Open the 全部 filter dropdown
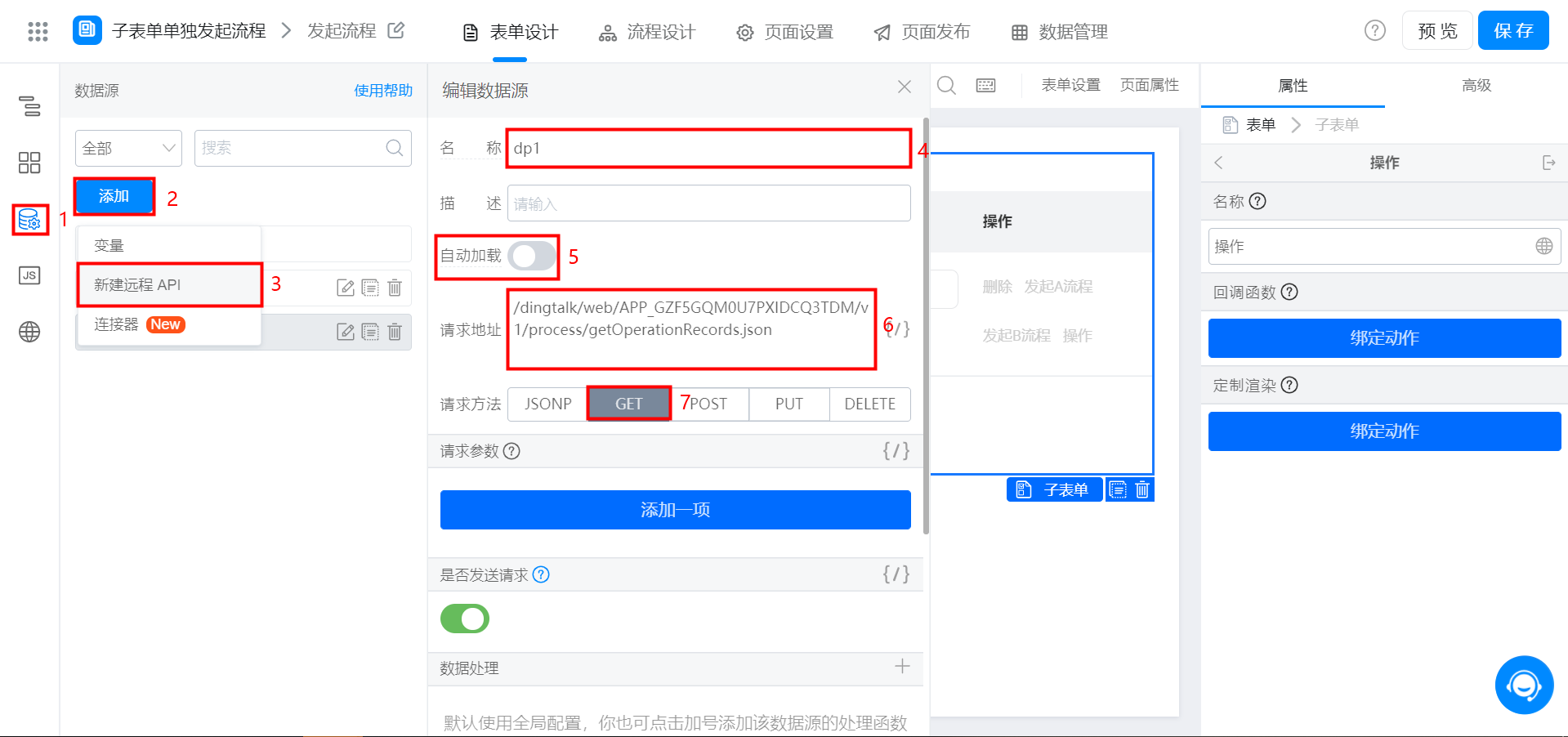1568x737 pixels. (x=128, y=148)
